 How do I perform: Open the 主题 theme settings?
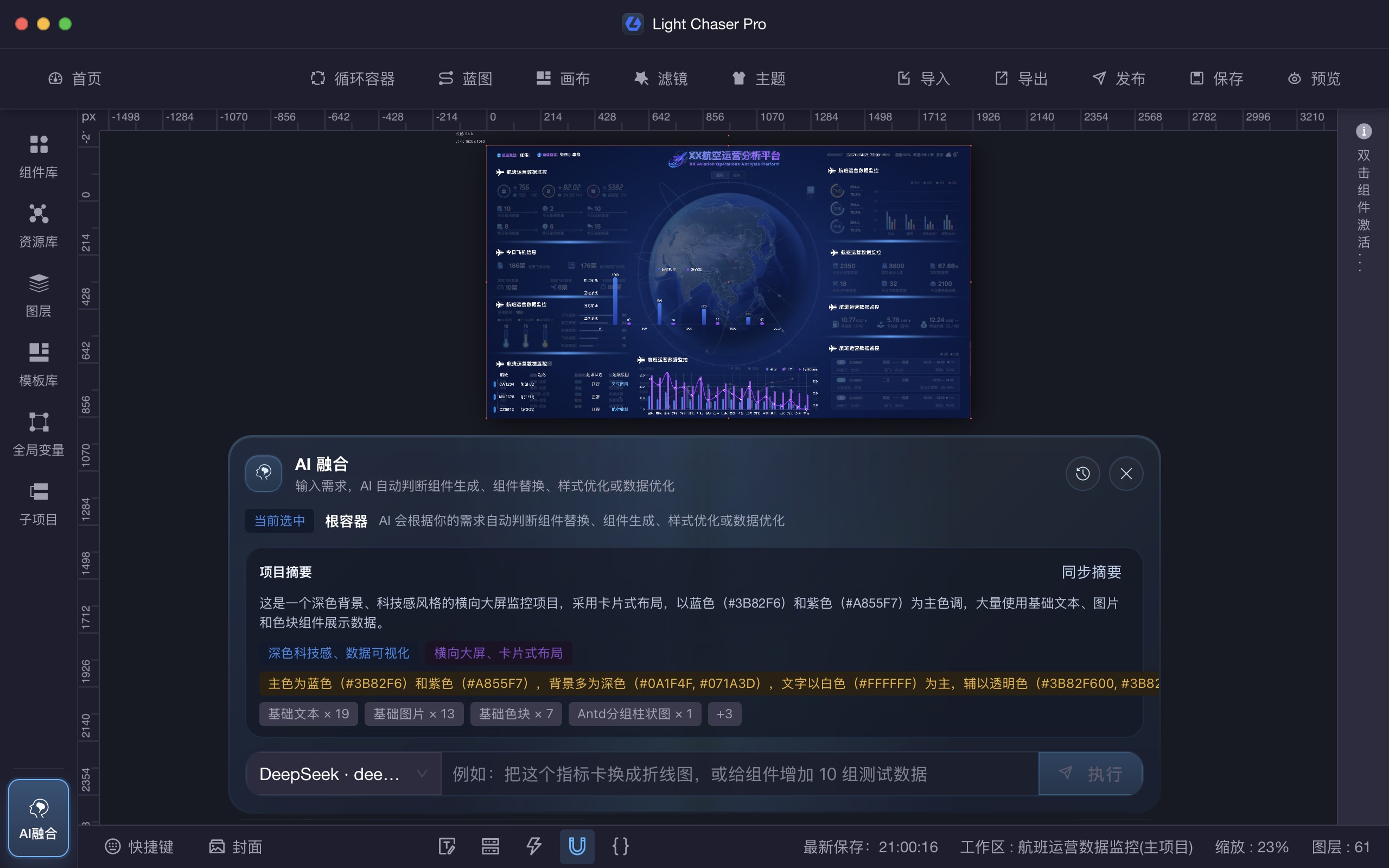(758, 79)
